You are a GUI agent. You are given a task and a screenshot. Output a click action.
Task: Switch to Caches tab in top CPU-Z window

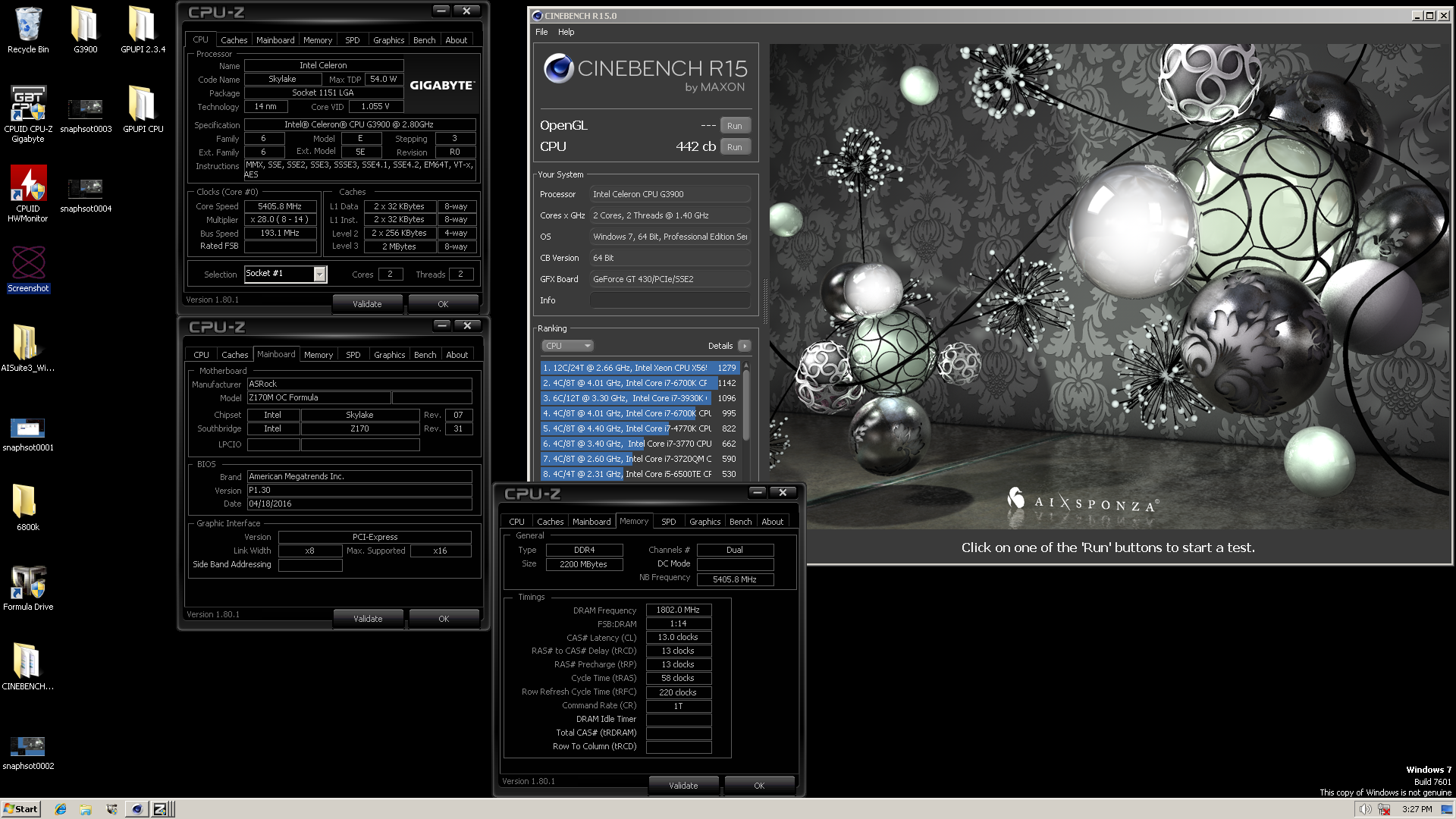[x=234, y=40]
